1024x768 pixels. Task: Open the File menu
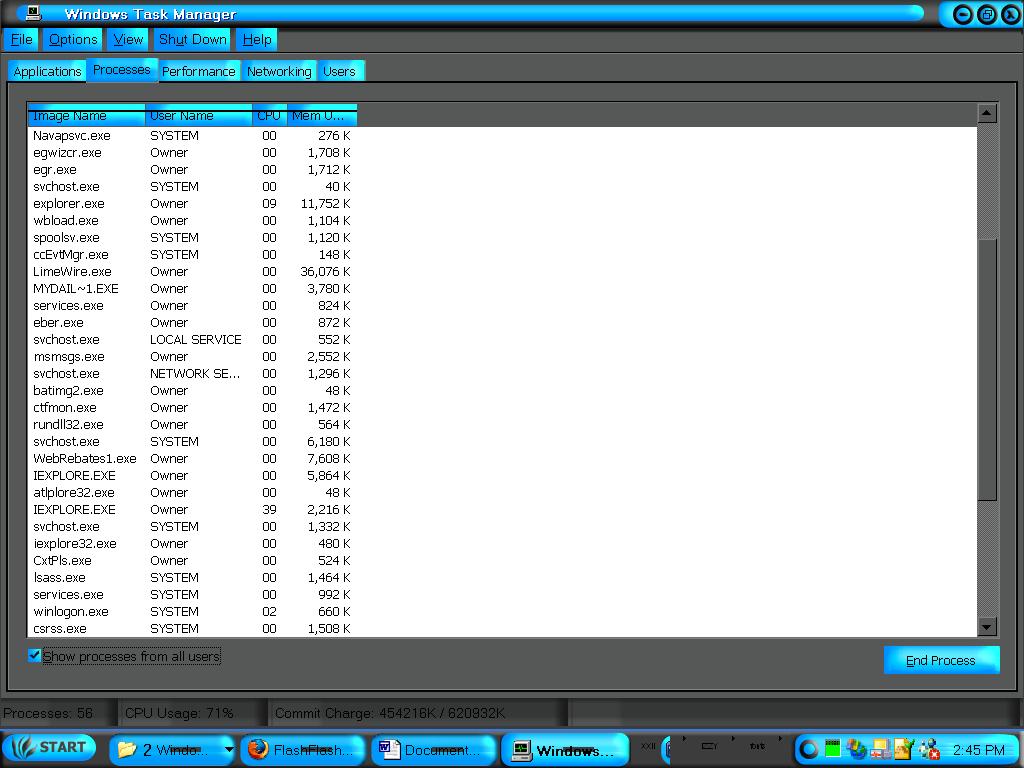pyautogui.click(x=22, y=39)
